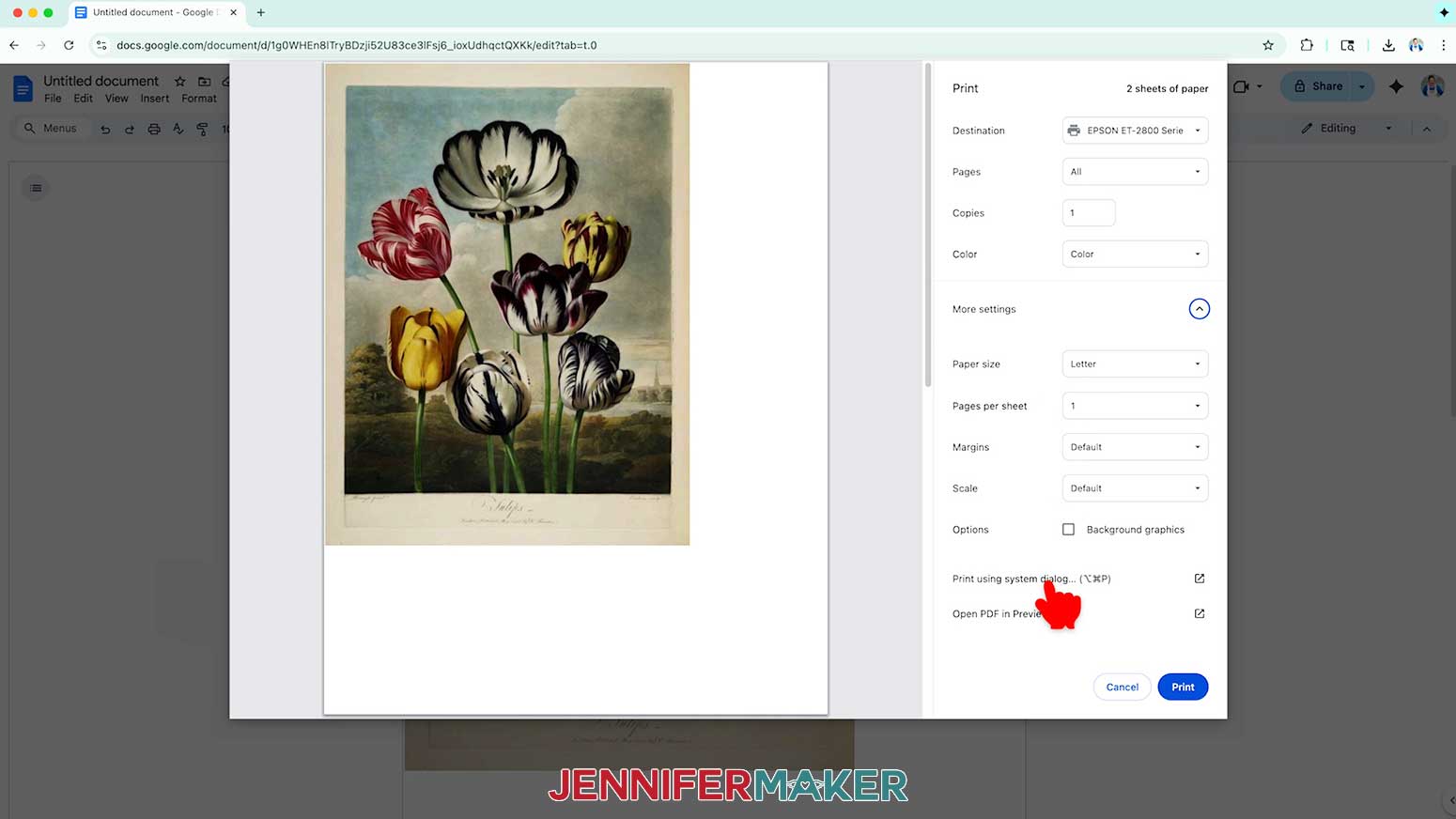Open the View menu
This screenshot has height=819, width=1456.
pyautogui.click(x=116, y=99)
